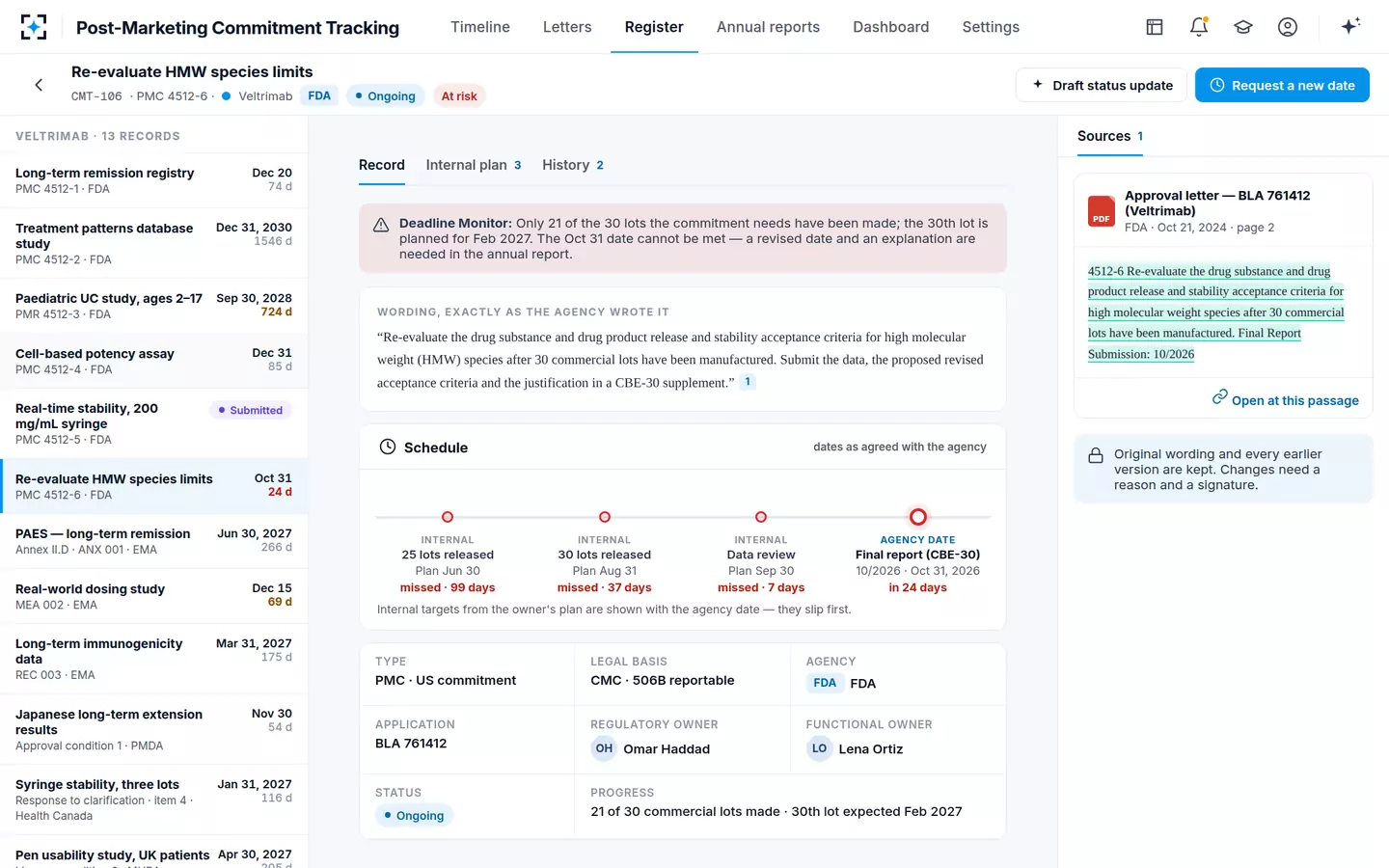Select the Data review milestone marker
This screenshot has width=1389, height=868.
(x=761, y=517)
